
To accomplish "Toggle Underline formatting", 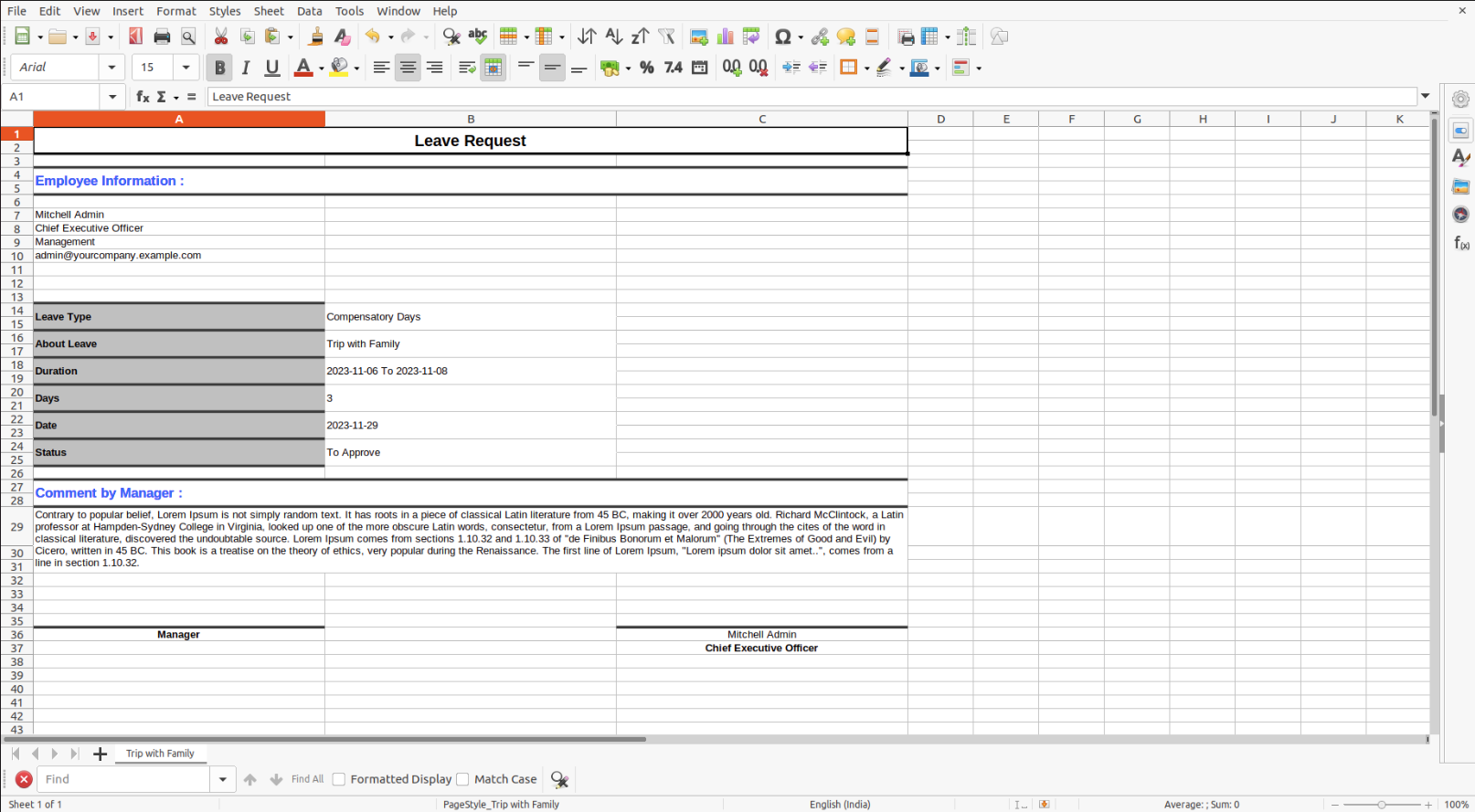I will point(272,68).
